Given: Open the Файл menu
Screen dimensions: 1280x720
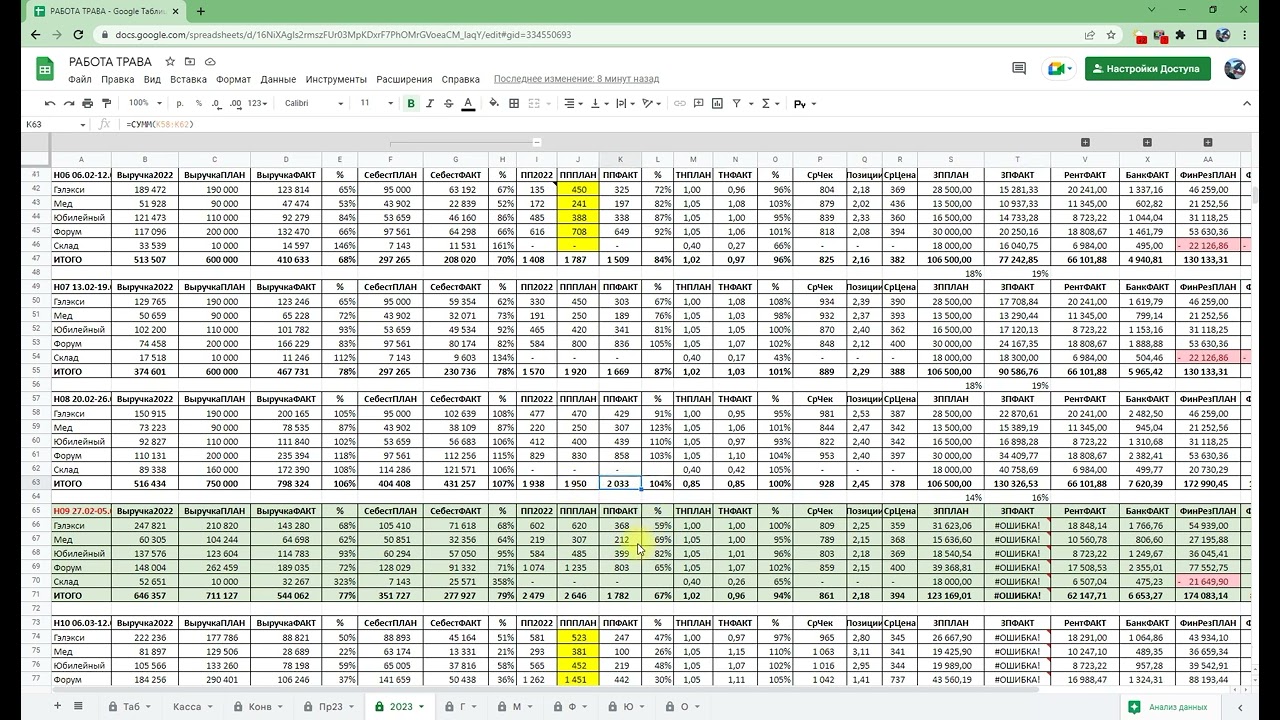Looking at the screenshot, I should point(80,79).
